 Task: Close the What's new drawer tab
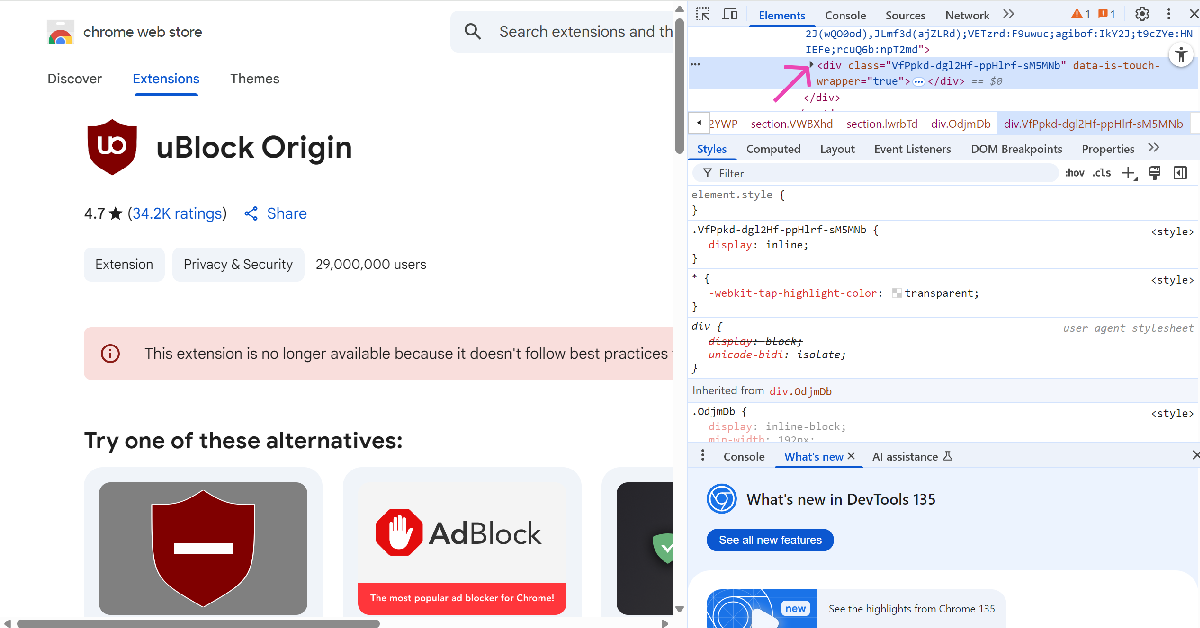click(852, 456)
